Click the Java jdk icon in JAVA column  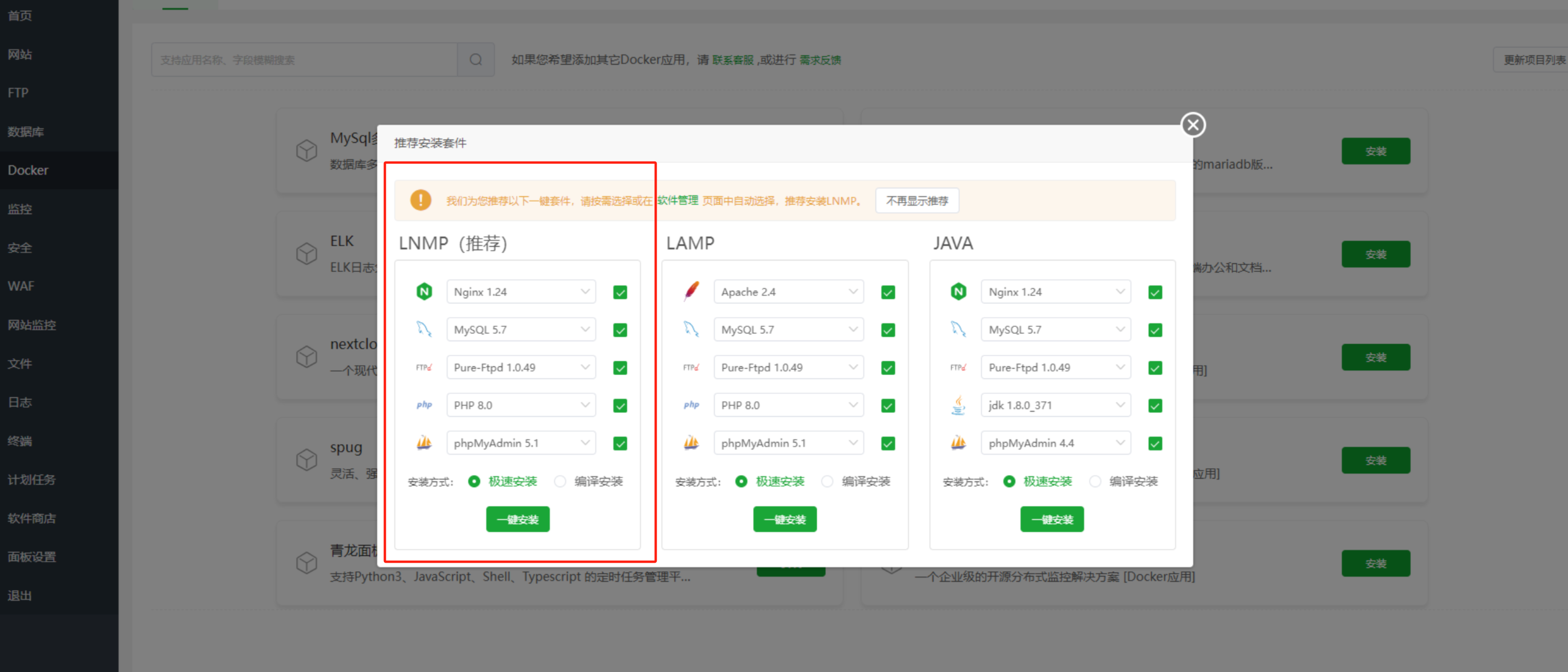pos(958,405)
